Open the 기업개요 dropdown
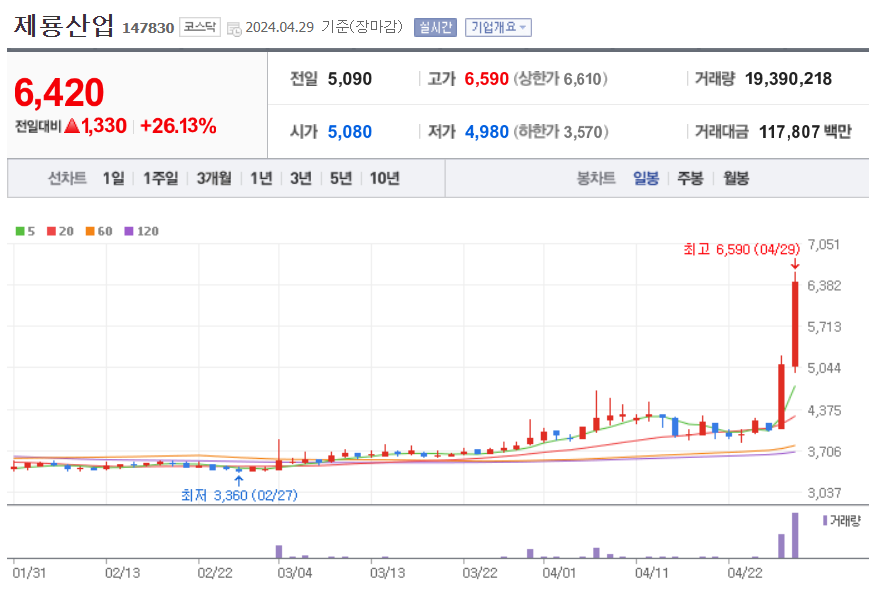869x601 pixels. 498,27
